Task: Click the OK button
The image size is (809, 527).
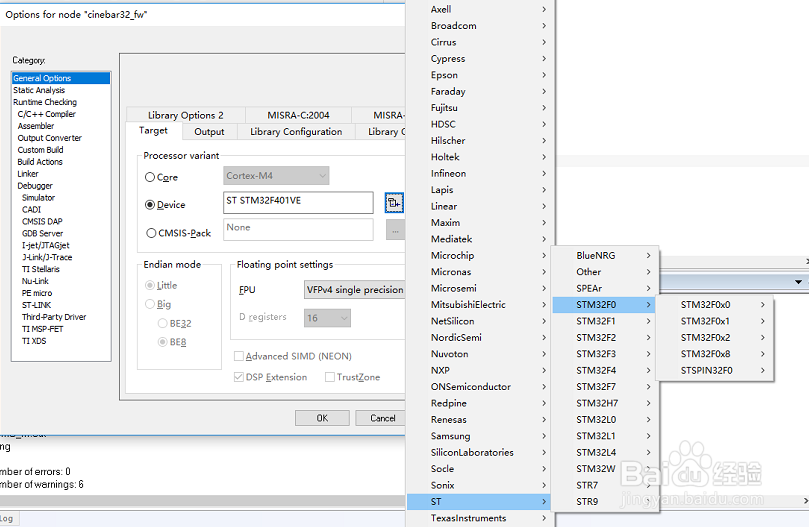Action: [x=322, y=418]
